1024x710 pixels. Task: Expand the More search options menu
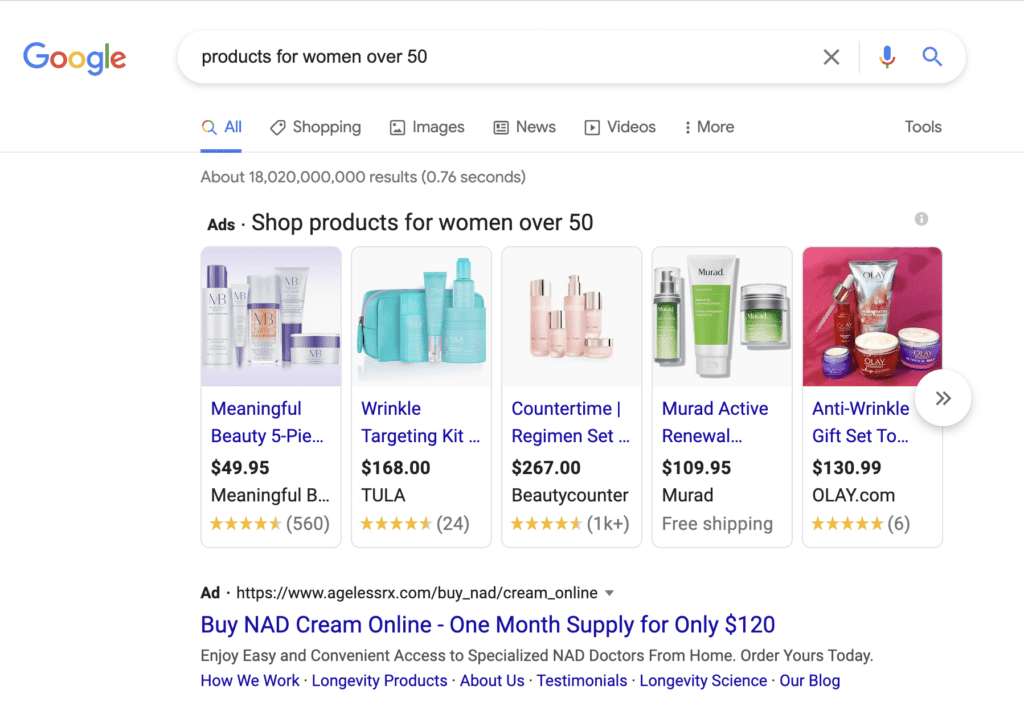point(709,127)
